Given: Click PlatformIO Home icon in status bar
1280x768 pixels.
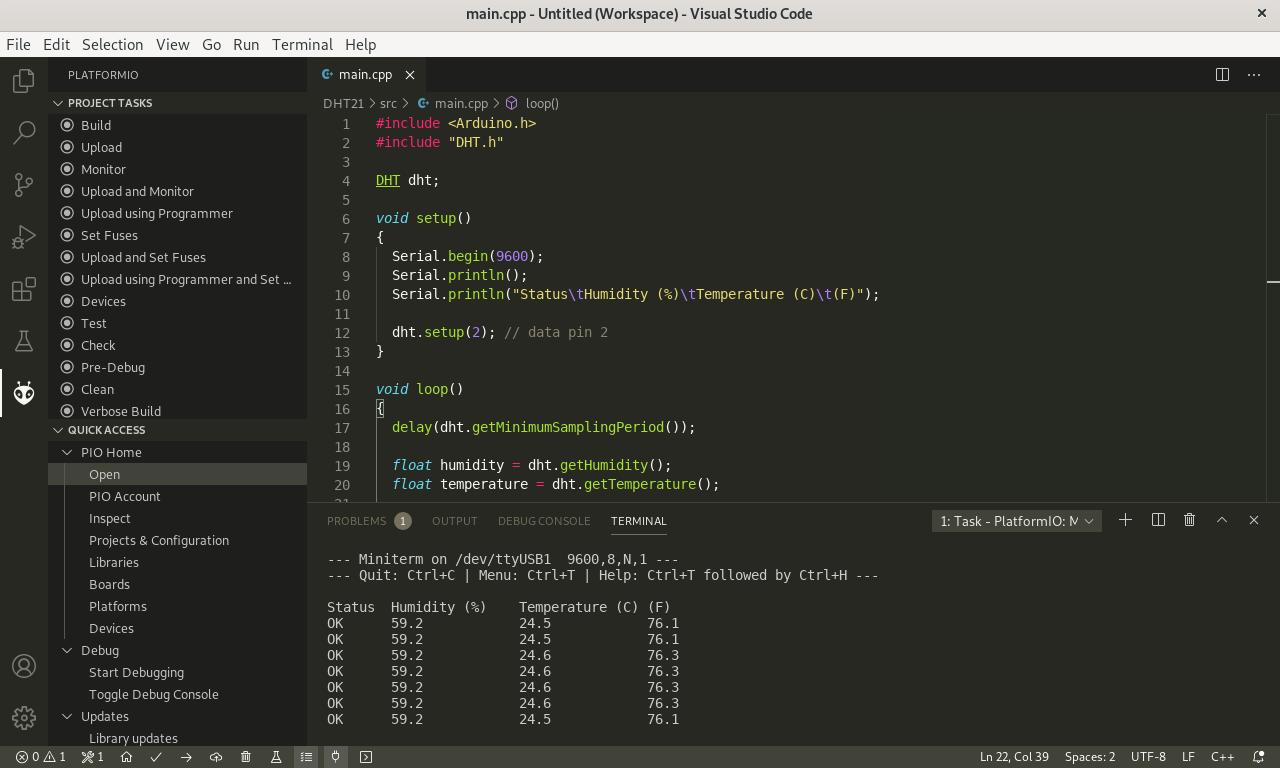Looking at the screenshot, I should pos(126,757).
